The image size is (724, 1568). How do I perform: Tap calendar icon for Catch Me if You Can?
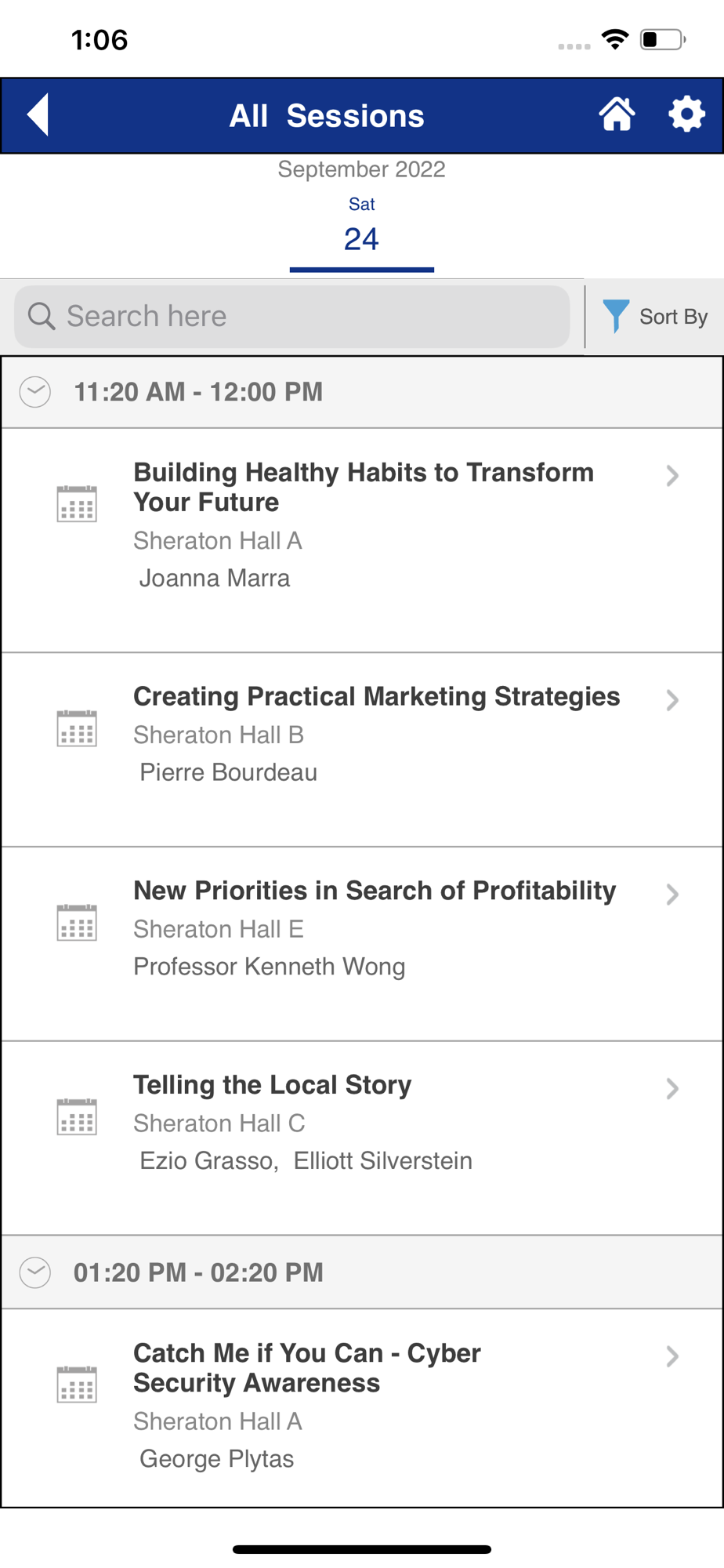coord(77,1385)
